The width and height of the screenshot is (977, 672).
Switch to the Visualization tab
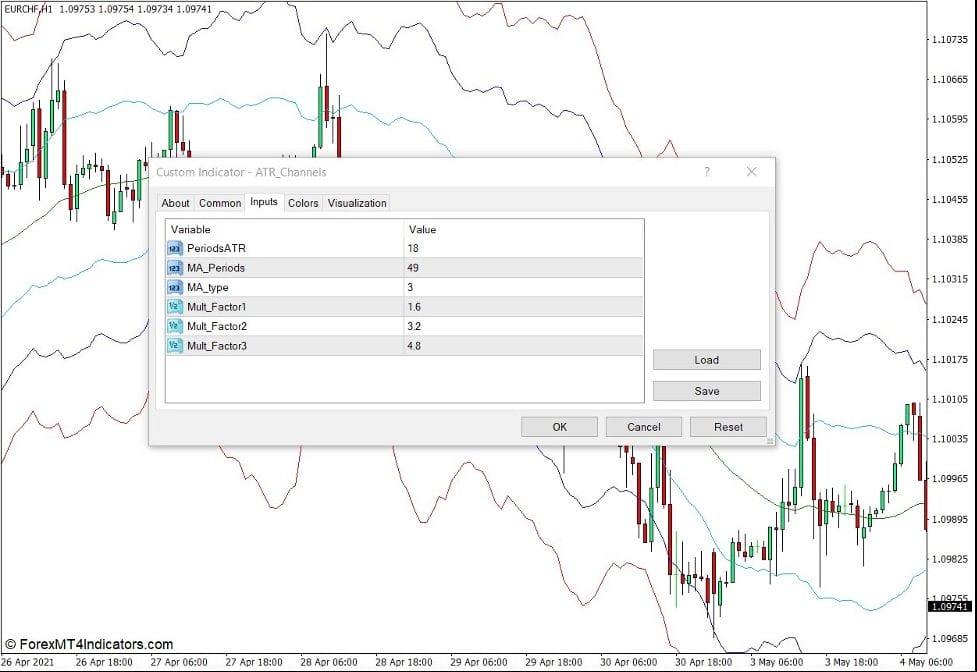click(357, 203)
